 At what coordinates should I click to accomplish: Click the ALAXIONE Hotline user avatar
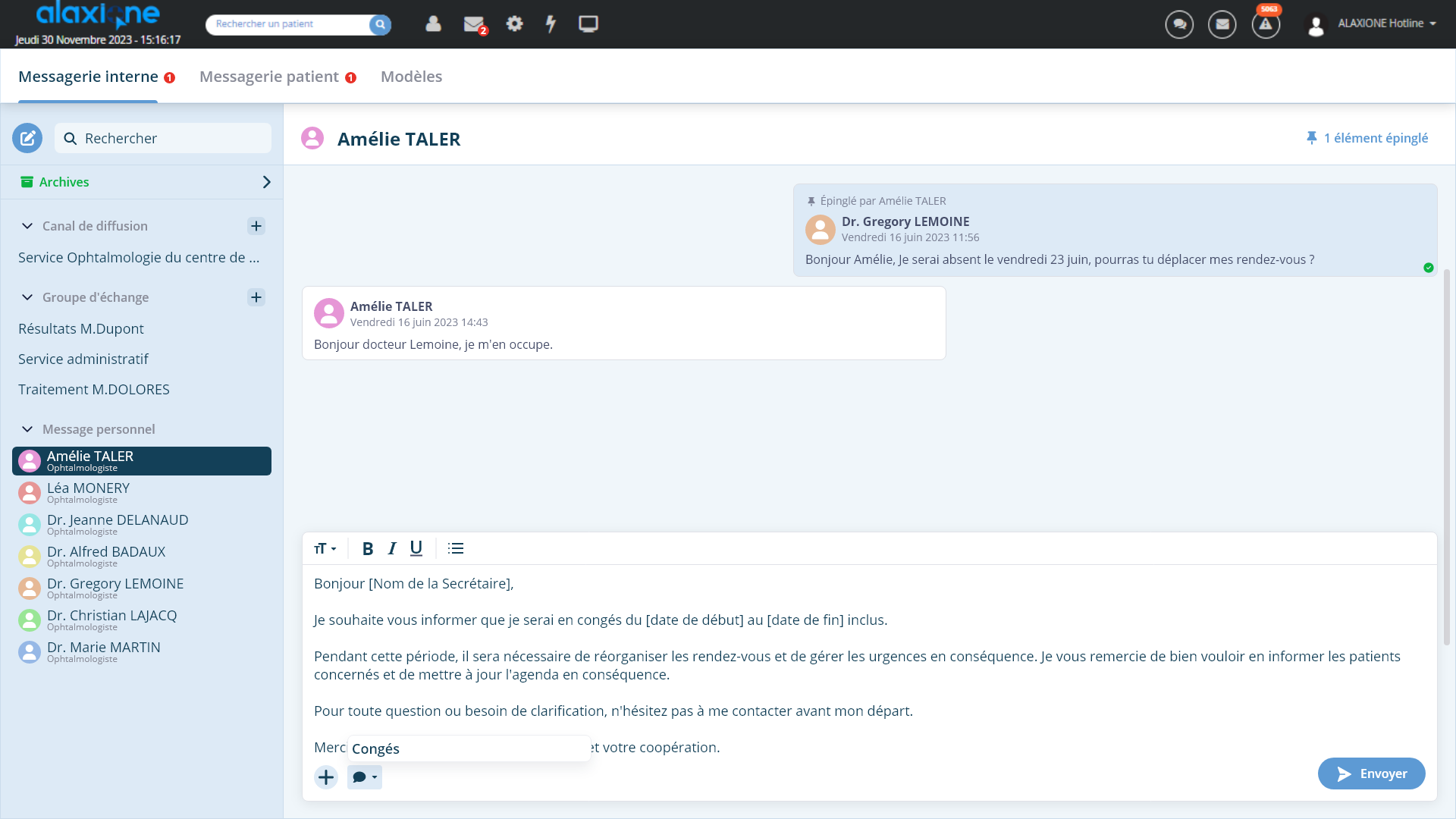coord(1316,25)
